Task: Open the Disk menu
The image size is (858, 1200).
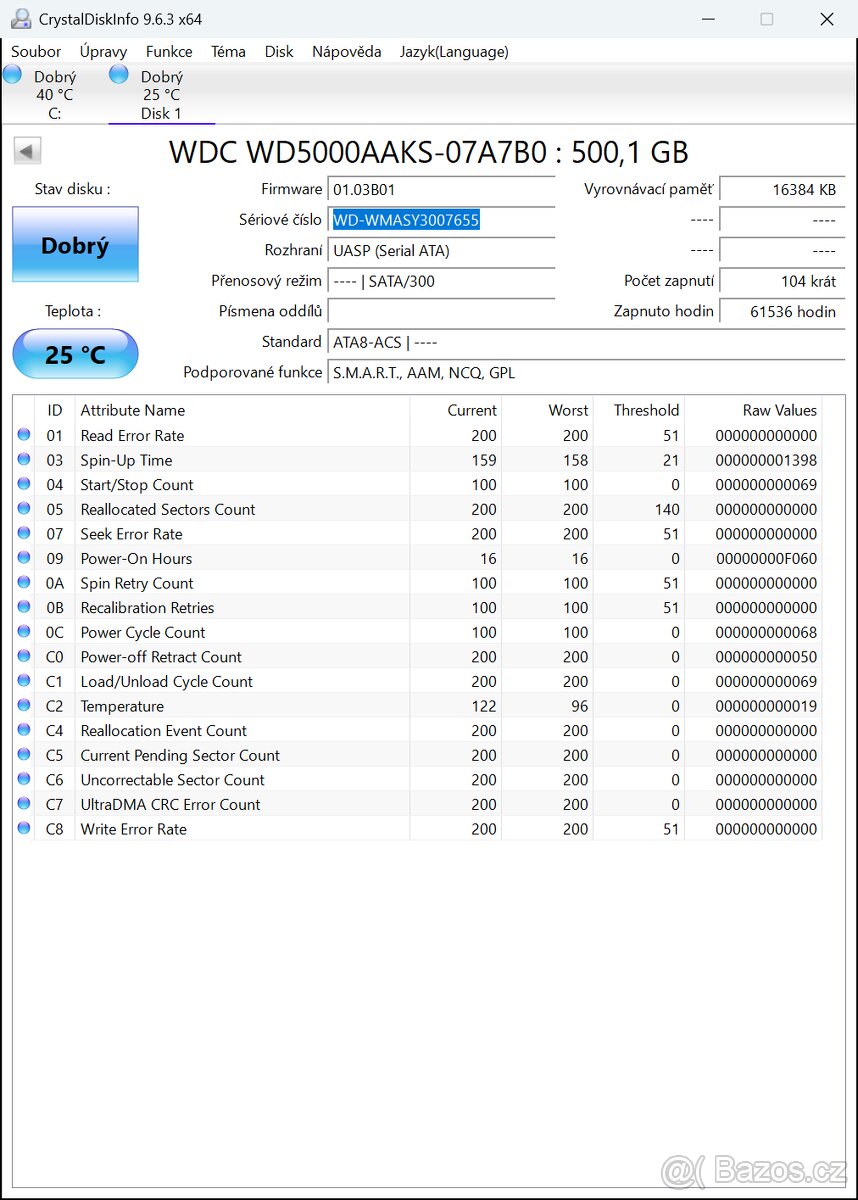Action: tap(279, 51)
